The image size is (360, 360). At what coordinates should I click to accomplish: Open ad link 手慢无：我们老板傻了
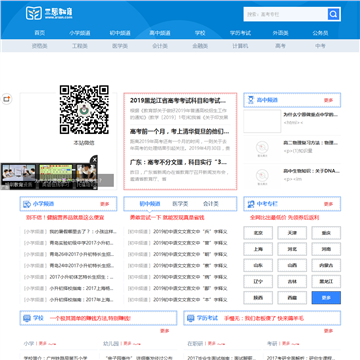coord(264,318)
